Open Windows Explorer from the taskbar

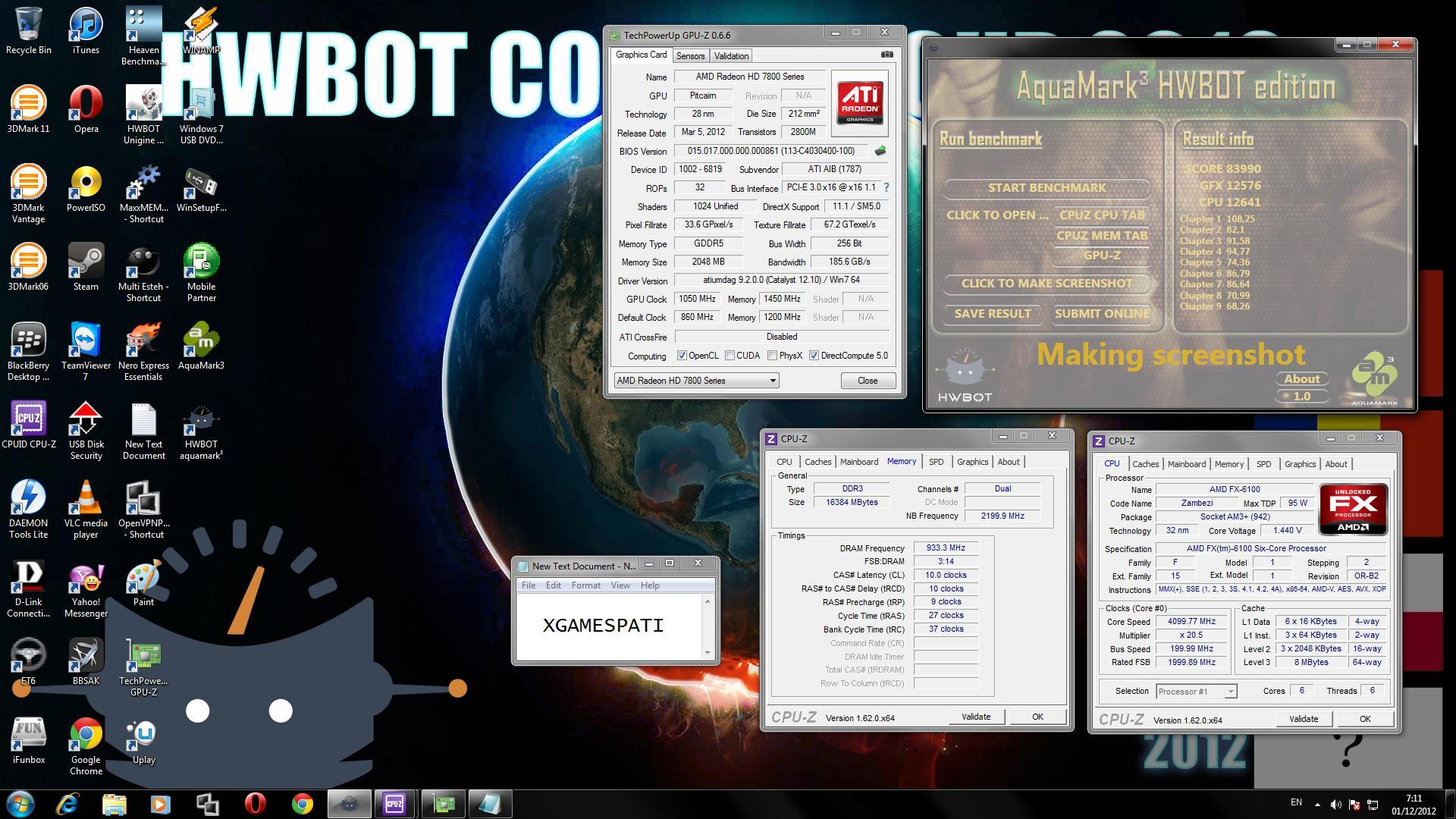(x=114, y=804)
